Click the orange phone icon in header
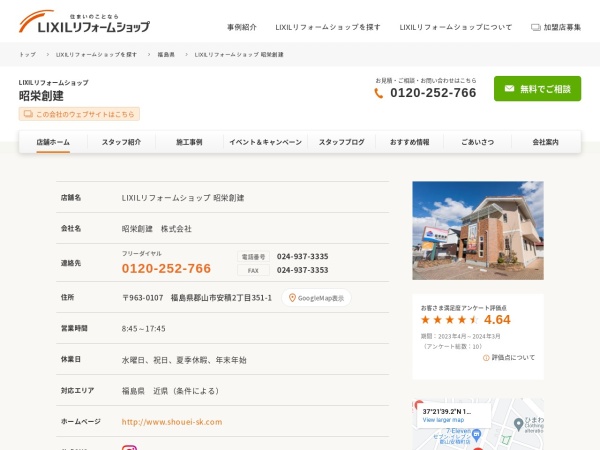This screenshot has height=450, width=600. point(378,93)
